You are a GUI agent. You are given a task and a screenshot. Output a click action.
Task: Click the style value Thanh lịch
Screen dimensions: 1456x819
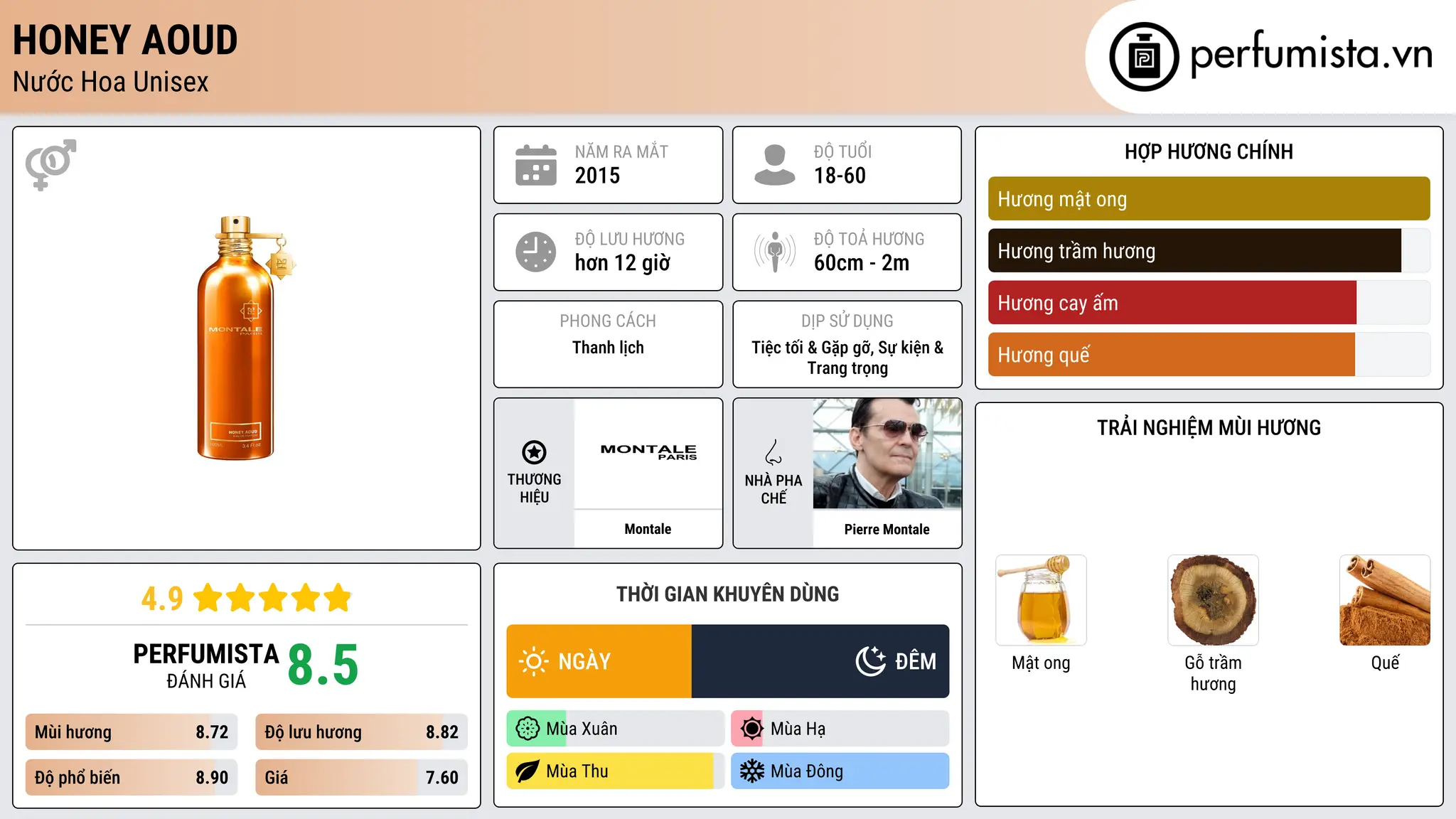pyautogui.click(x=608, y=348)
